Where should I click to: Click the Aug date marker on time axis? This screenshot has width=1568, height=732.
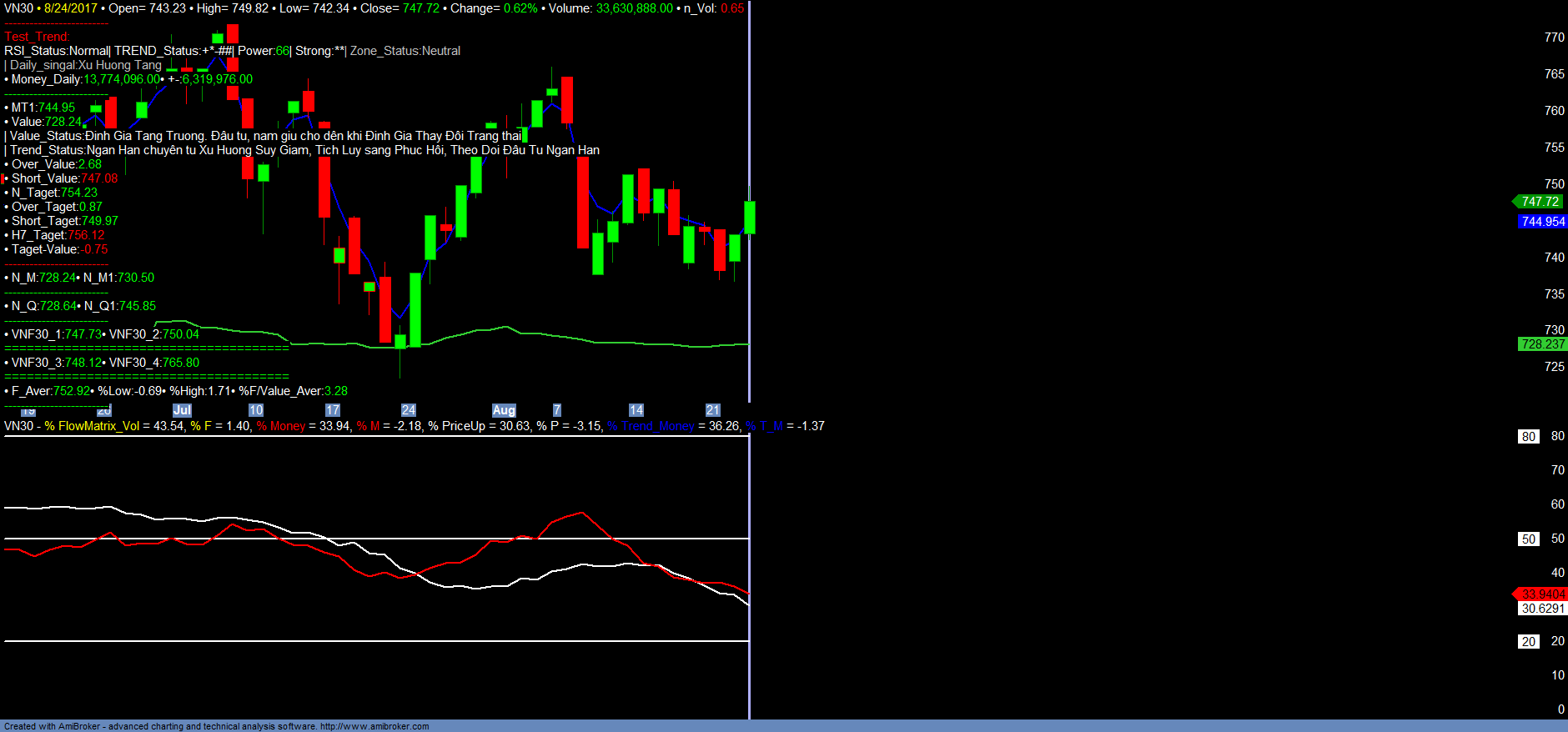point(504,410)
